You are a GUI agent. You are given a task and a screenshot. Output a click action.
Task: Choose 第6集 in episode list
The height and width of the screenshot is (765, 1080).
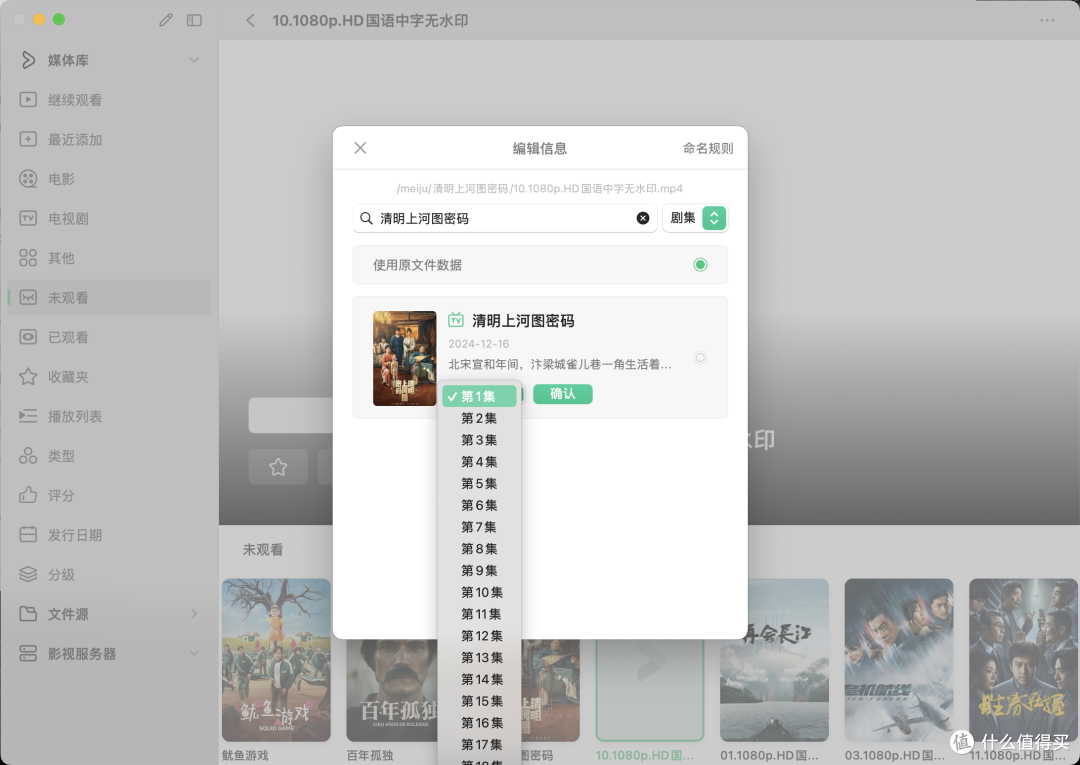click(x=479, y=505)
